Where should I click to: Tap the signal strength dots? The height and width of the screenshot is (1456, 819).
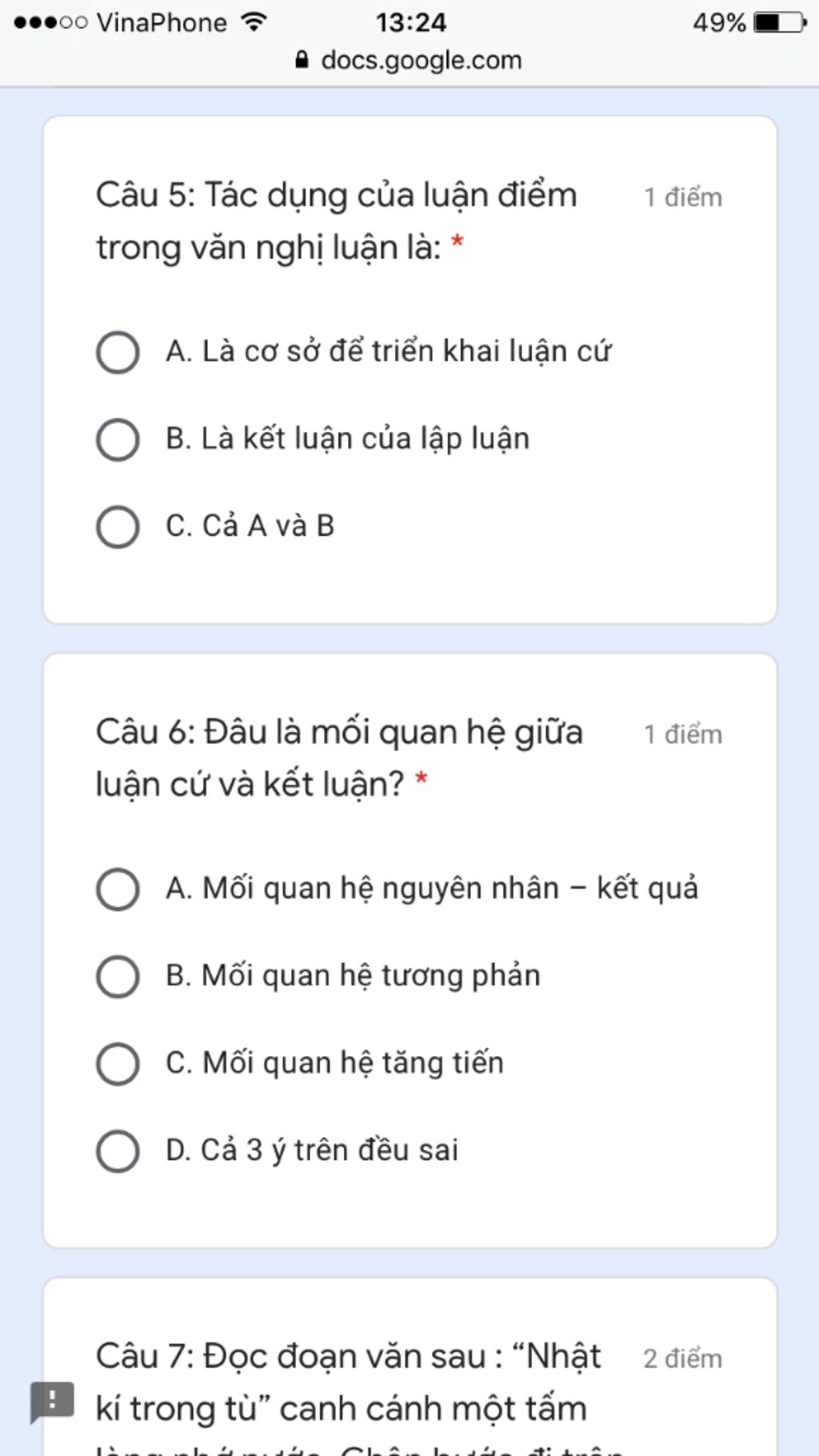[x=50, y=22]
